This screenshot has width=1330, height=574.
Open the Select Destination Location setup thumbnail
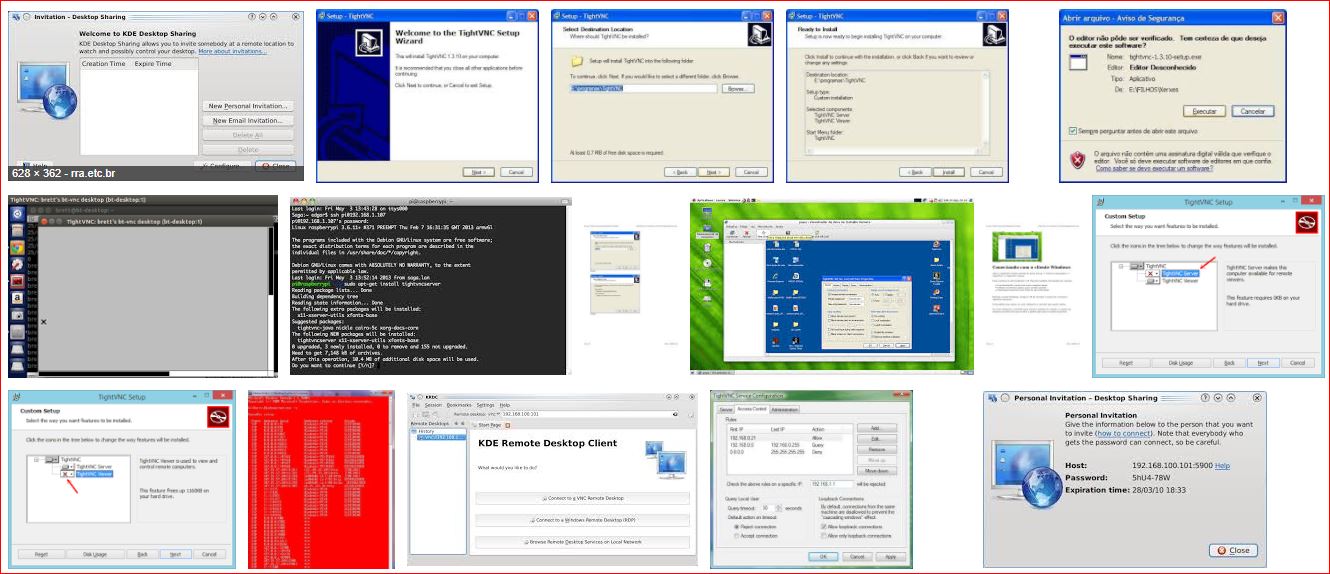coord(663,96)
